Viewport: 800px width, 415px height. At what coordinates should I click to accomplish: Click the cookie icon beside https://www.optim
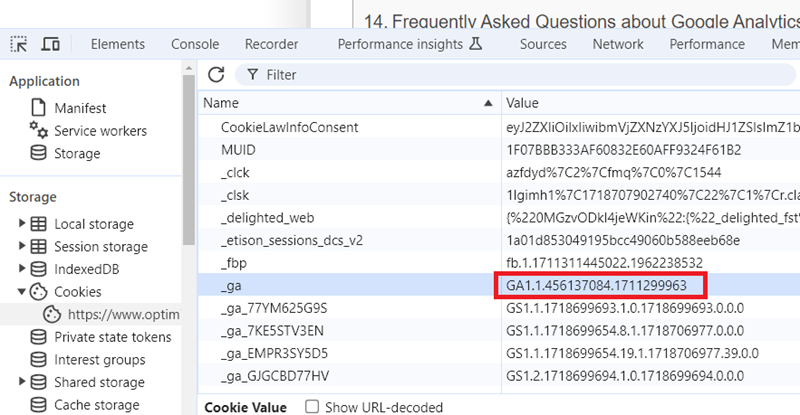coord(52,314)
